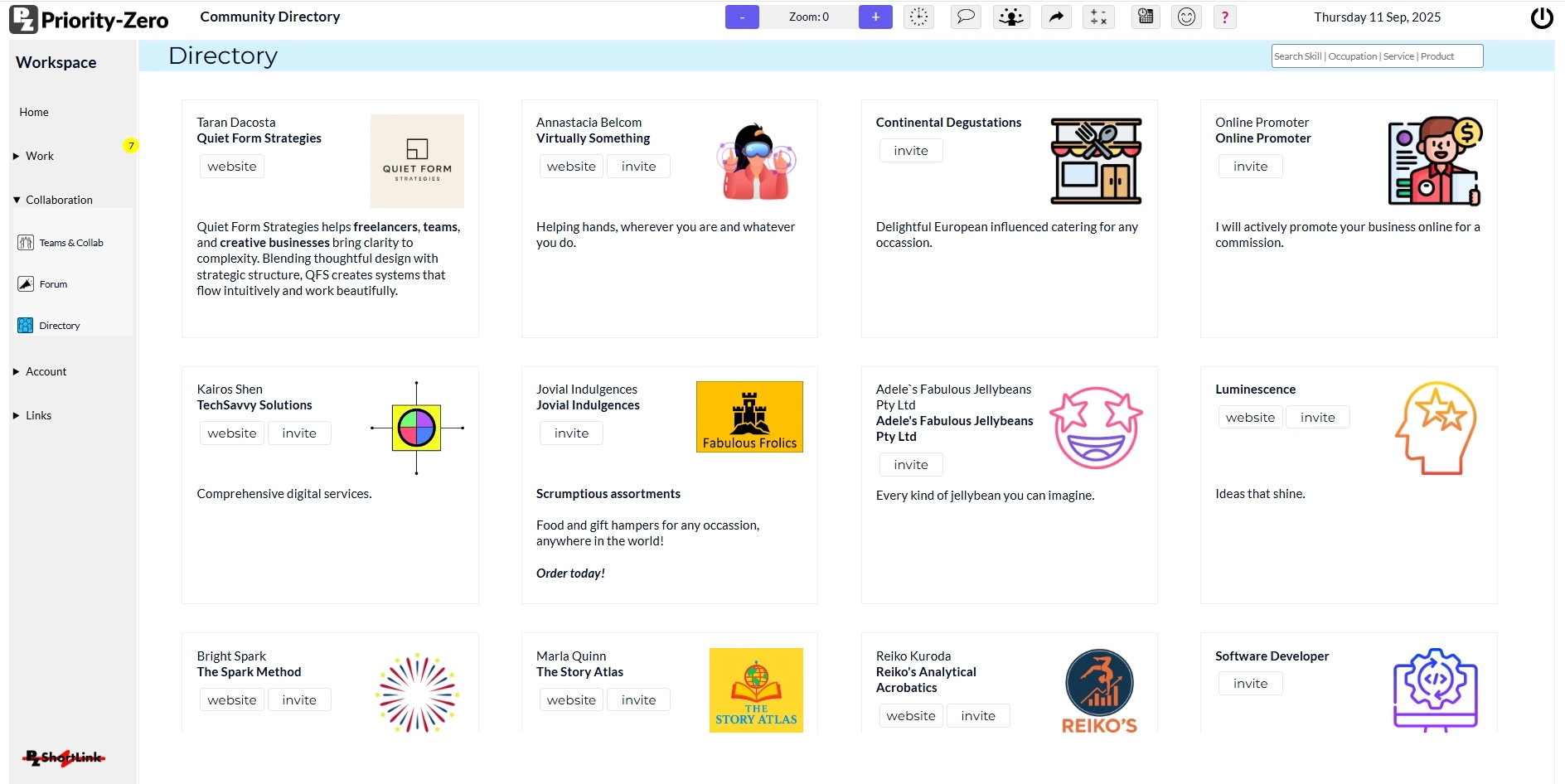
Task: Open TechSavvy Solutions website
Action: [x=232, y=433]
